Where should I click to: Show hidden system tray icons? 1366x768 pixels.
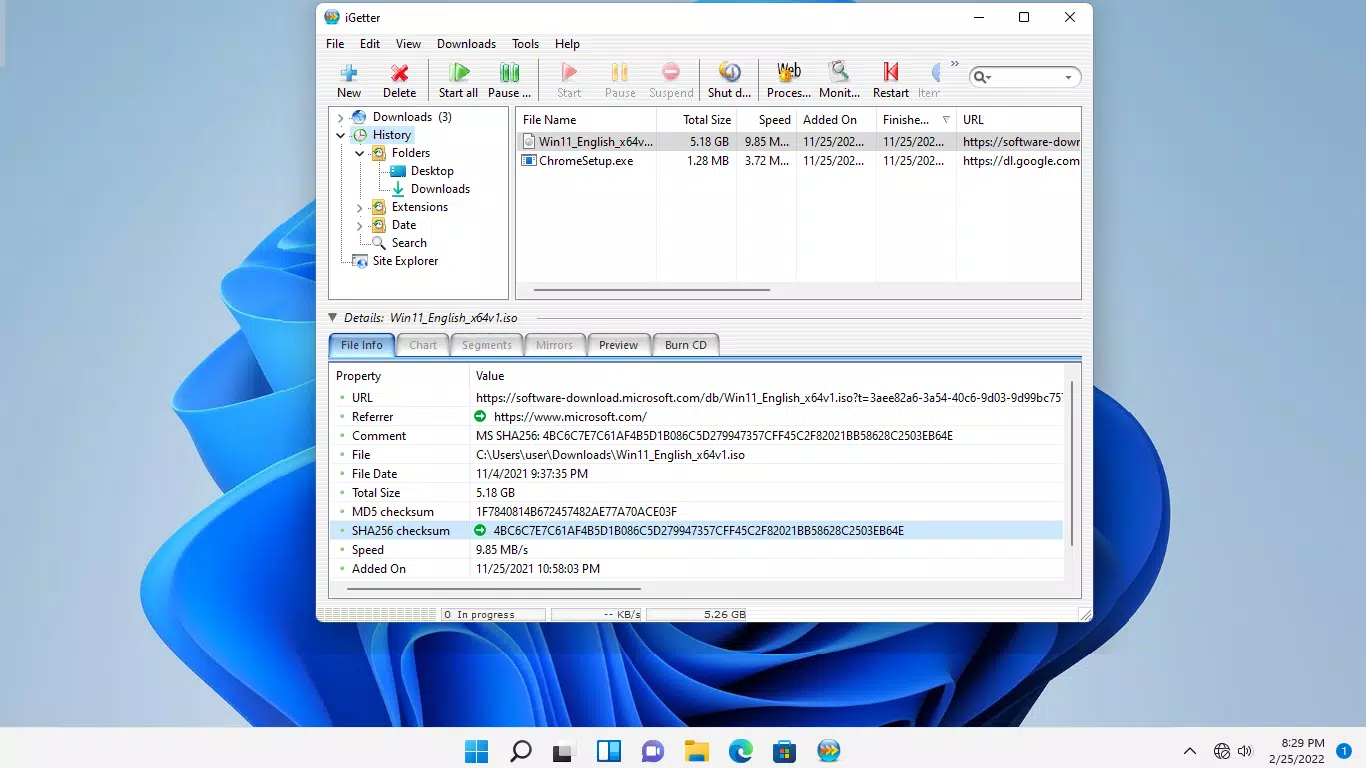[1190, 751]
